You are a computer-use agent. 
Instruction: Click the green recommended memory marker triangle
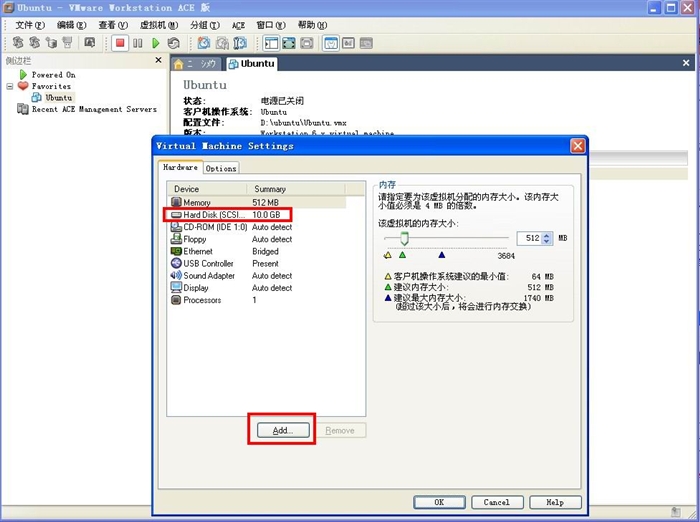[402, 255]
